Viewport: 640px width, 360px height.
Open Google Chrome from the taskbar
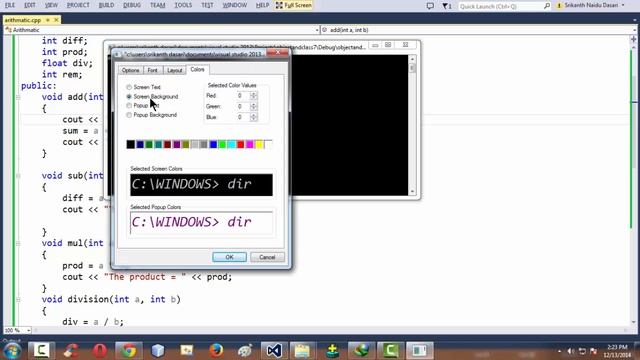[129, 351]
